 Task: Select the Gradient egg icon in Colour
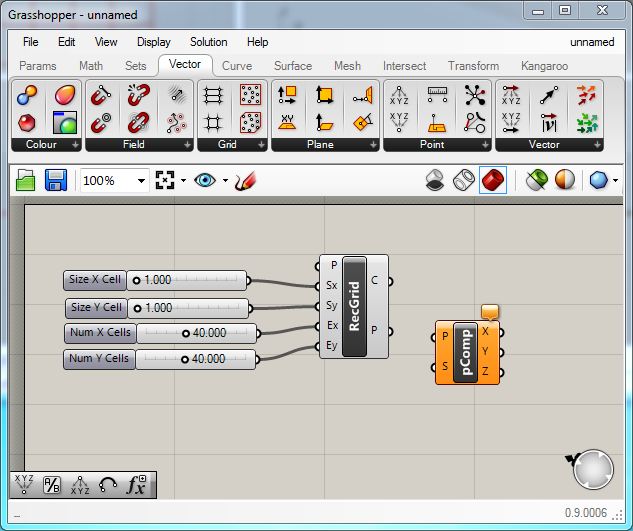[65, 95]
